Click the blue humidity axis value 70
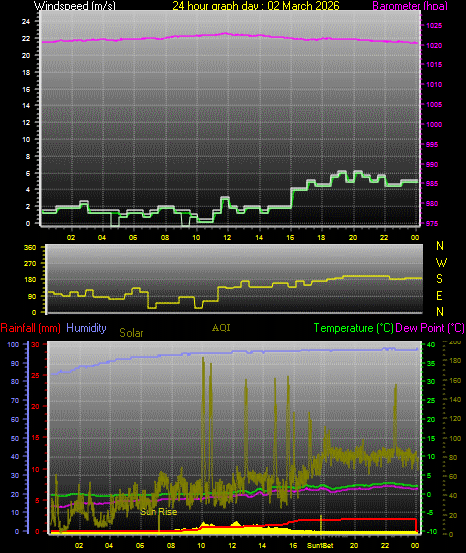466x553 pixels. coord(15,401)
